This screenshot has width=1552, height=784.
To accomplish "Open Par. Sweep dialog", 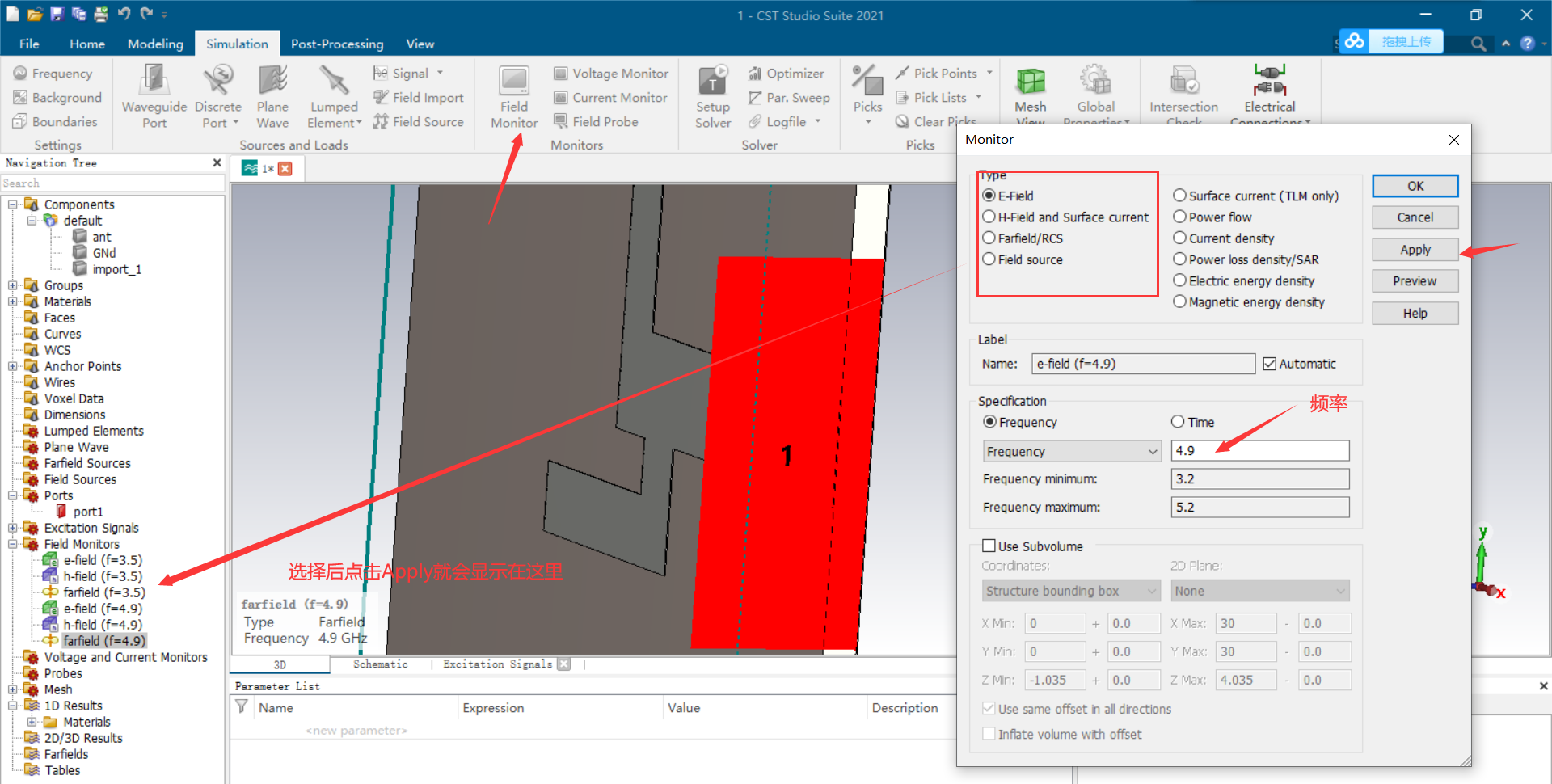I will pos(789,98).
